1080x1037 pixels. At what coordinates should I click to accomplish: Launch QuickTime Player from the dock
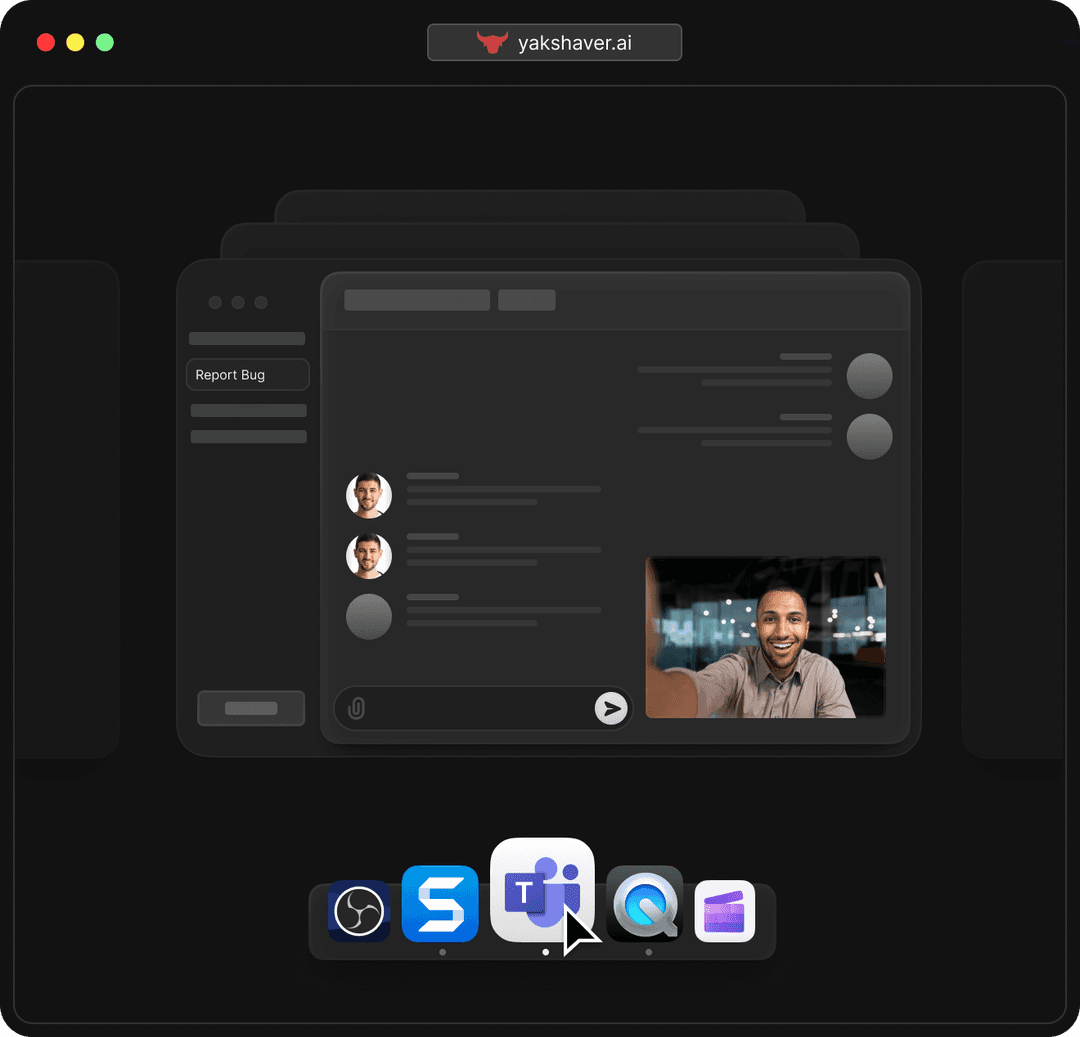click(x=644, y=904)
